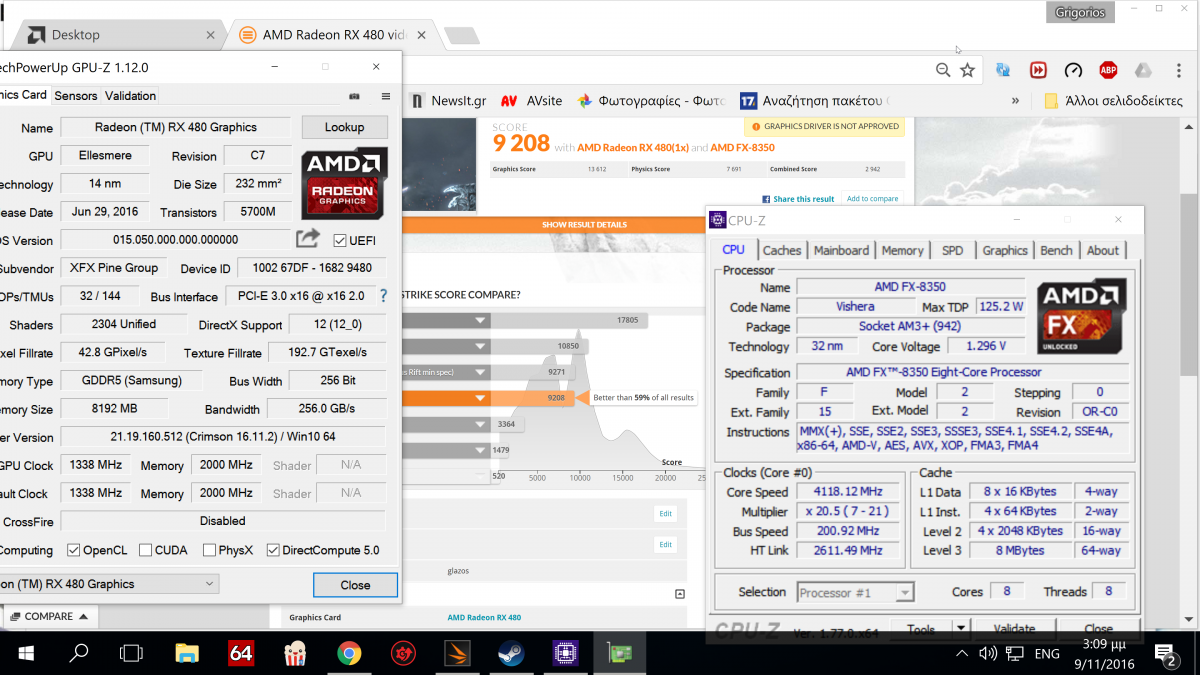Take a GPU-Z screenshot with camera icon
1200x675 pixels.
click(354, 96)
